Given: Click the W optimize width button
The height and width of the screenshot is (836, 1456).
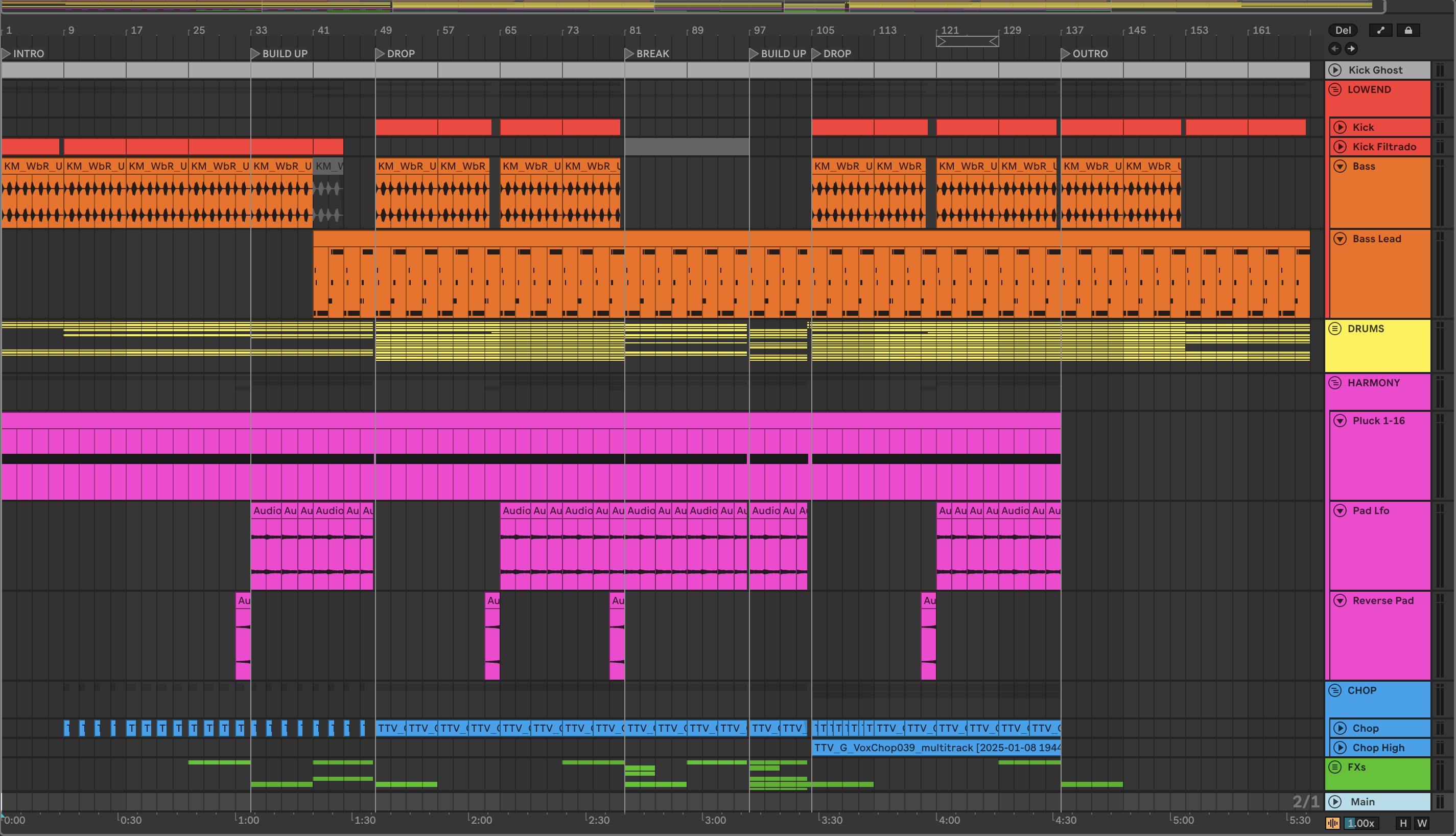Looking at the screenshot, I should coord(1422,823).
